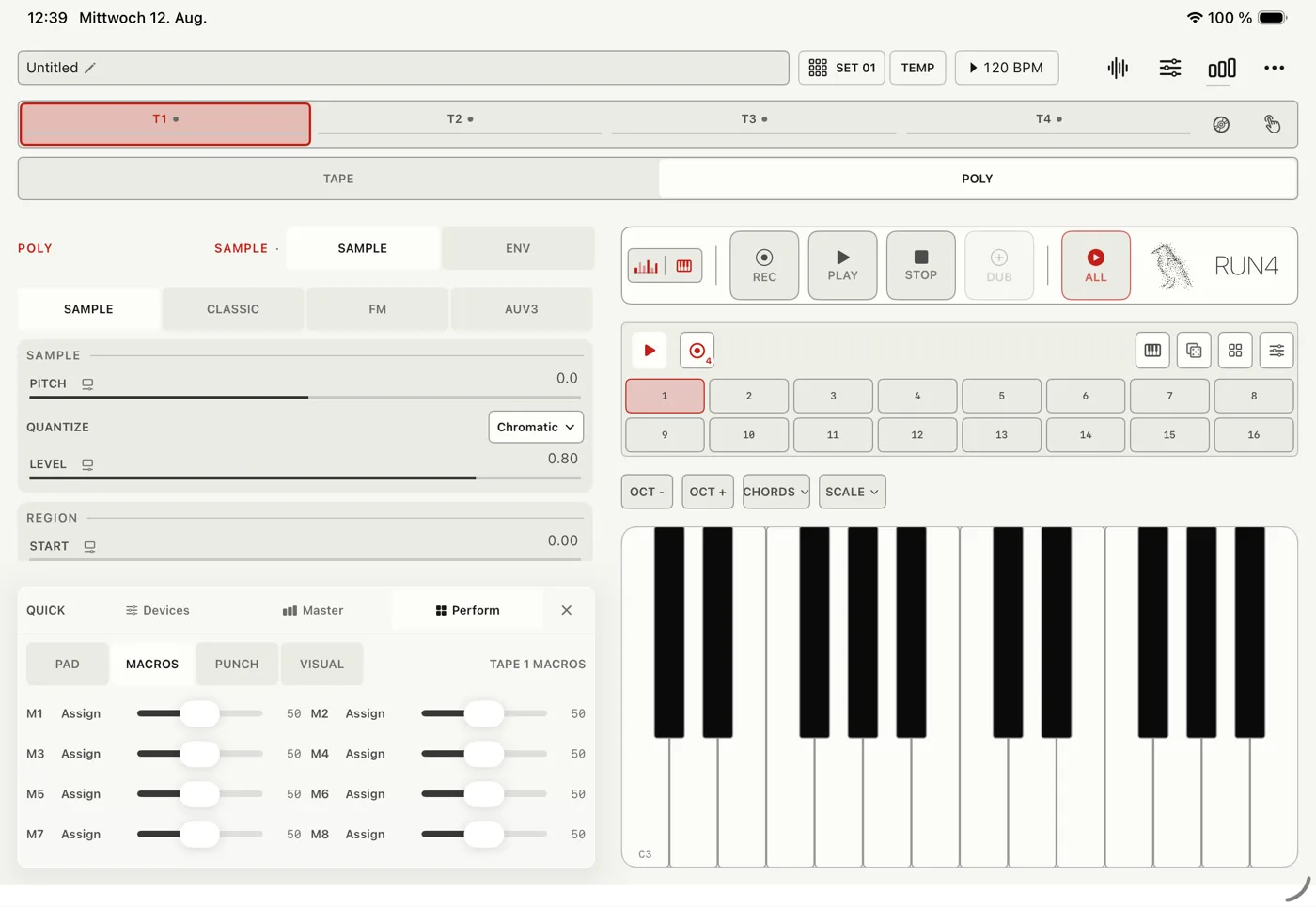Image resolution: width=1316 pixels, height=907 pixels.
Task: Open the mixer sliders icon in top bar
Action: 1170,68
